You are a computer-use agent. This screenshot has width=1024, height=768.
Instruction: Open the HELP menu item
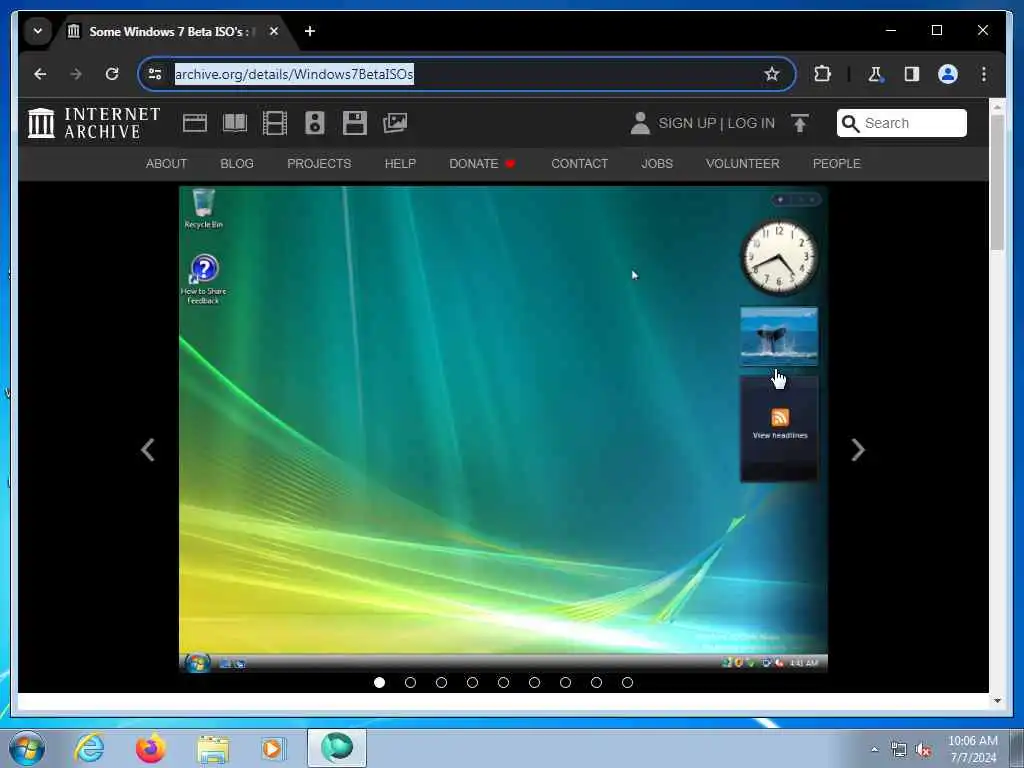pos(400,163)
